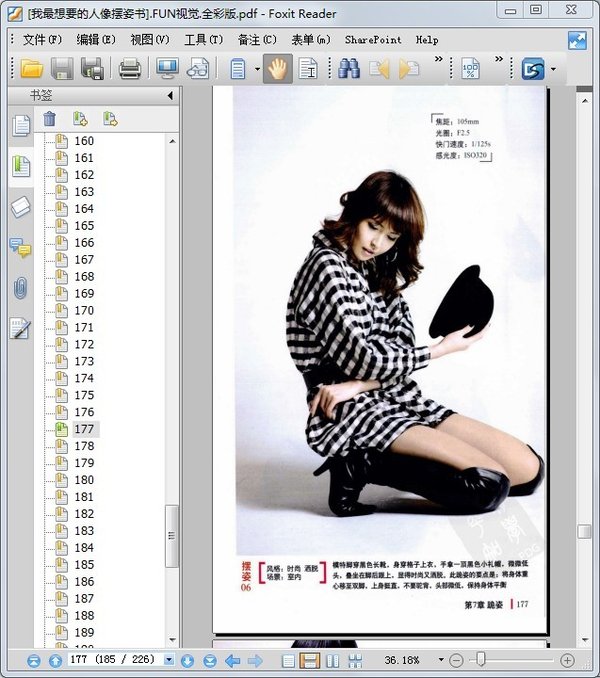Click the zoom in plus button
This screenshot has height=678, width=600.
[568, 661]
